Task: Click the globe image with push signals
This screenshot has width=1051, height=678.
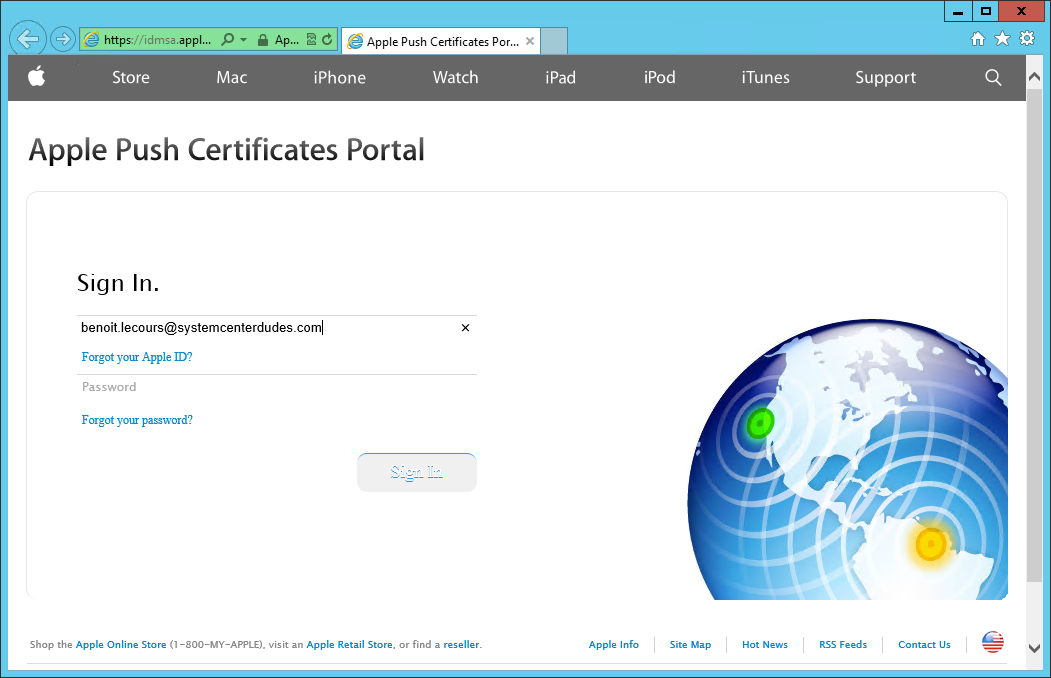Action: pos(847,459)
